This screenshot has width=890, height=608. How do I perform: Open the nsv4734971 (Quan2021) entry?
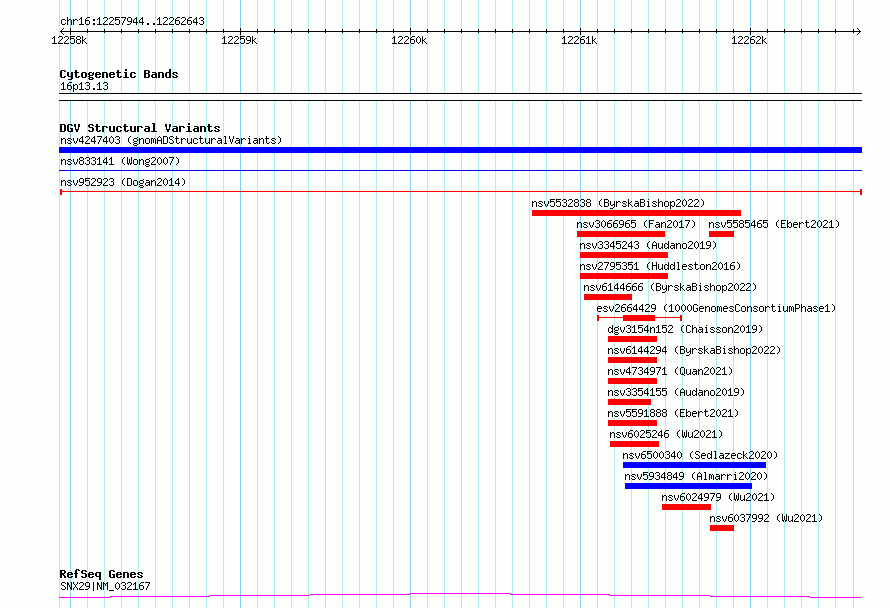(670, 371)
